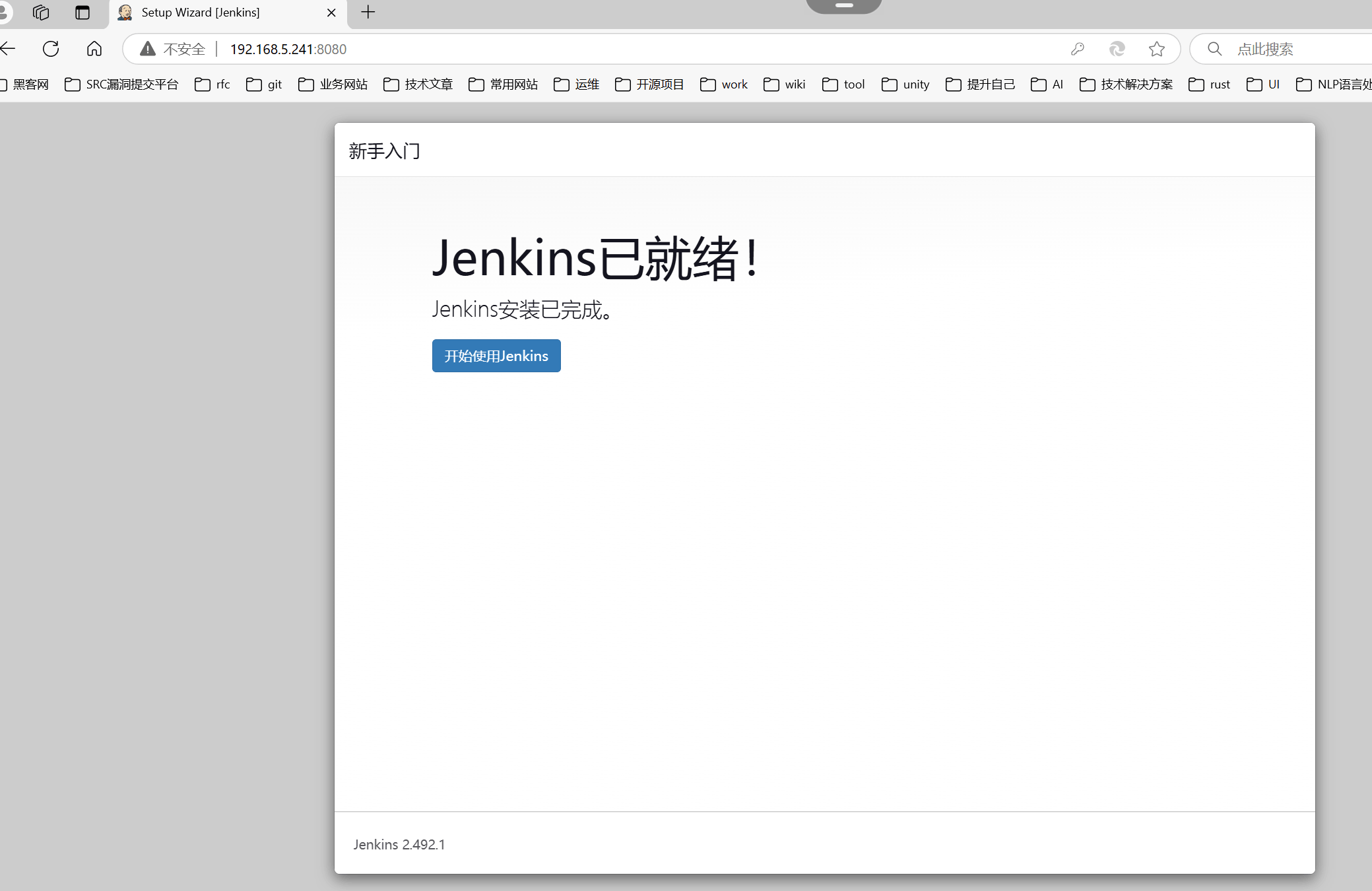The height and width of the screenshot is (891, 1372).
Task: Open the workspaces icon in the tab bar
Action: coord(41,12)
